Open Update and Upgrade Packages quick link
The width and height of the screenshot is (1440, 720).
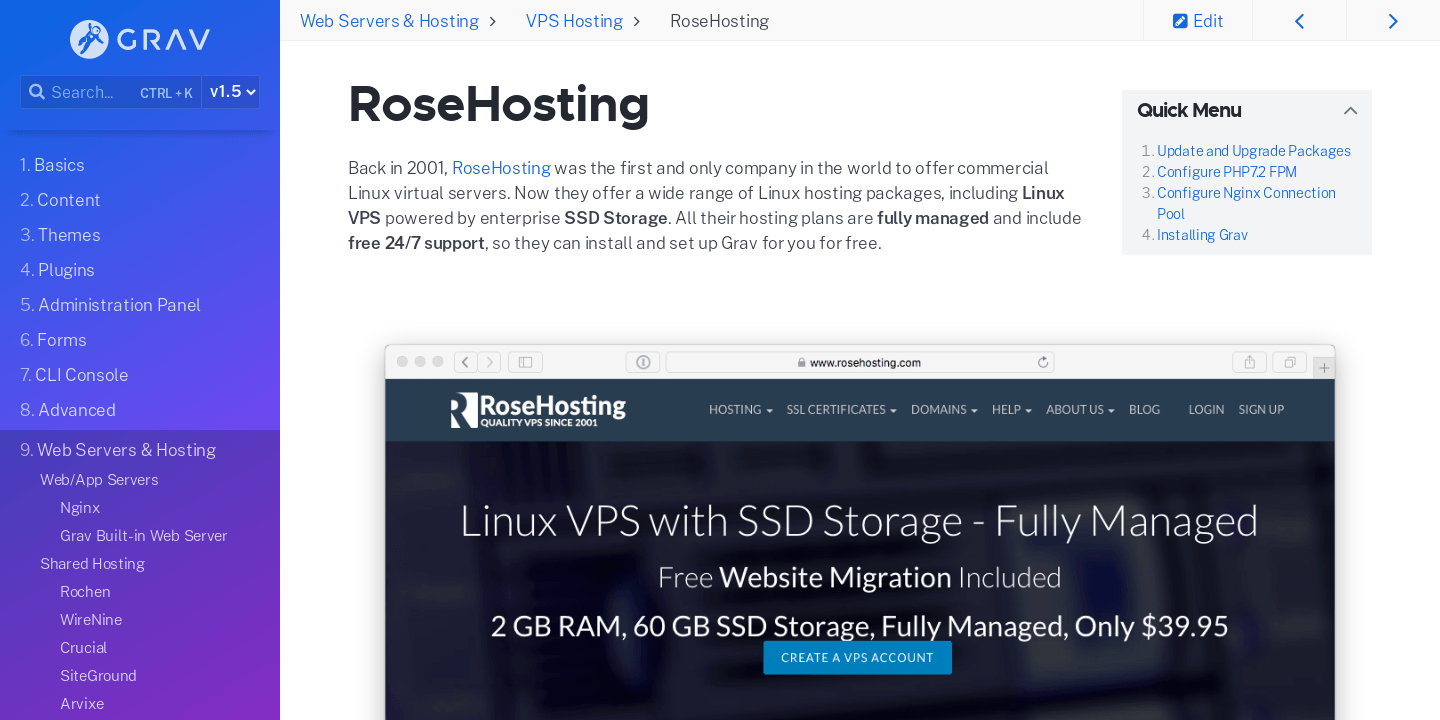pos(1253,150)
